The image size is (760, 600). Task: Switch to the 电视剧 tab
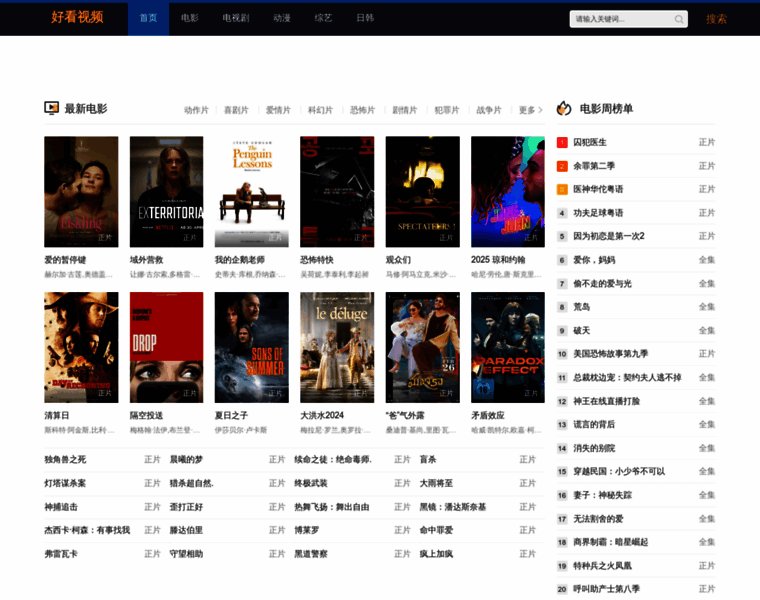coord(236,18)
